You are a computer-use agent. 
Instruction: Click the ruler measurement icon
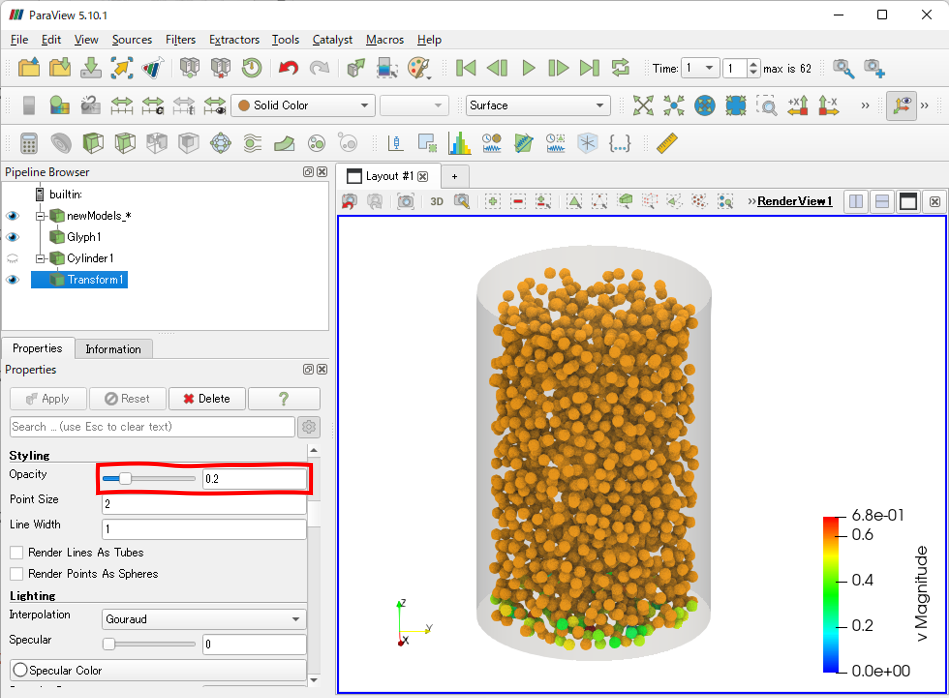click(x=666, y=143)
